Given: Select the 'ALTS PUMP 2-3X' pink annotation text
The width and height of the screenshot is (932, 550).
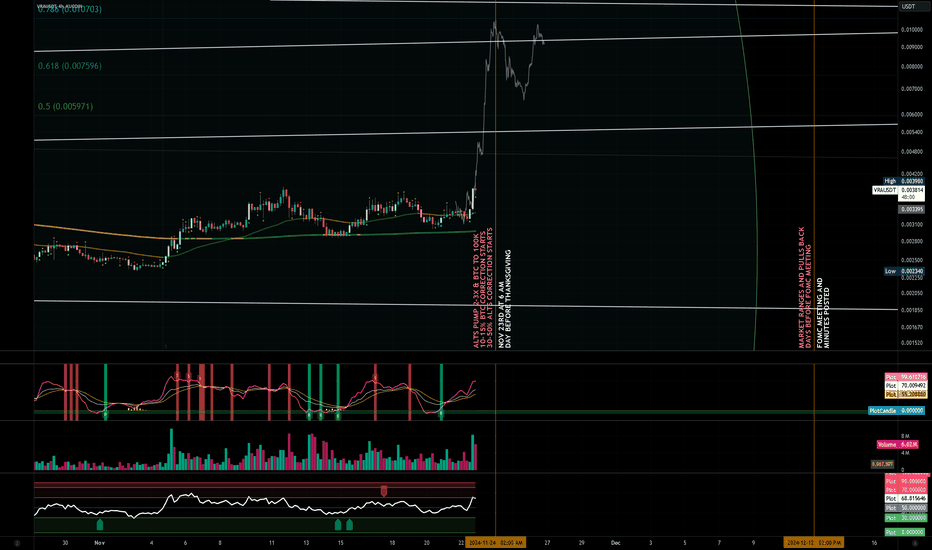Looking at the screenshot, I should [x=482, y=288].
